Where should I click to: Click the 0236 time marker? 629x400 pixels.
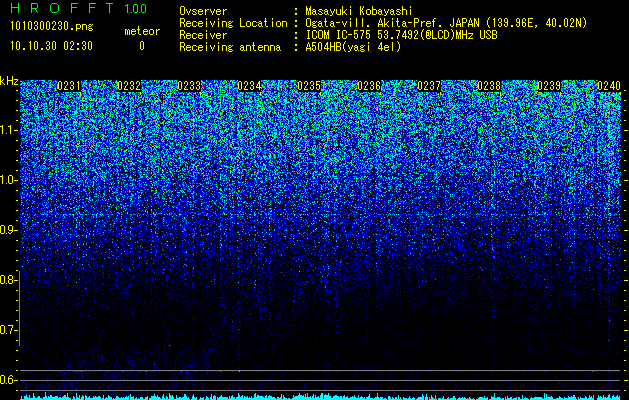[369, 86]
